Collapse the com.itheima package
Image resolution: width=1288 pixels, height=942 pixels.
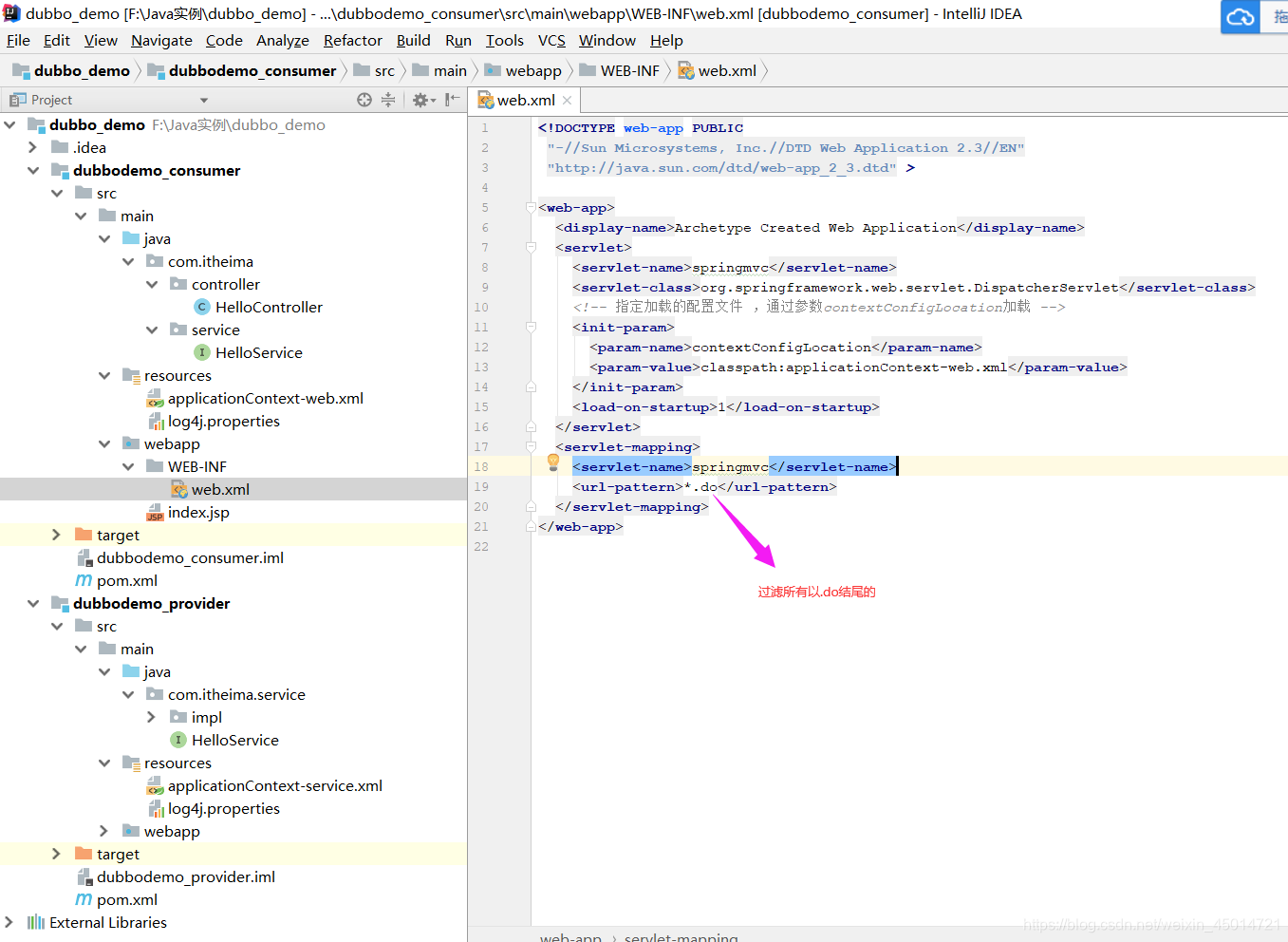[x=128, y=261]
